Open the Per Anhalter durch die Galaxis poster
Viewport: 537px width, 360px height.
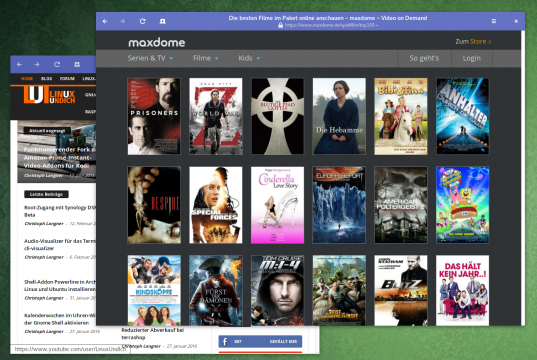pyautogui.click(x=462, y=116)
